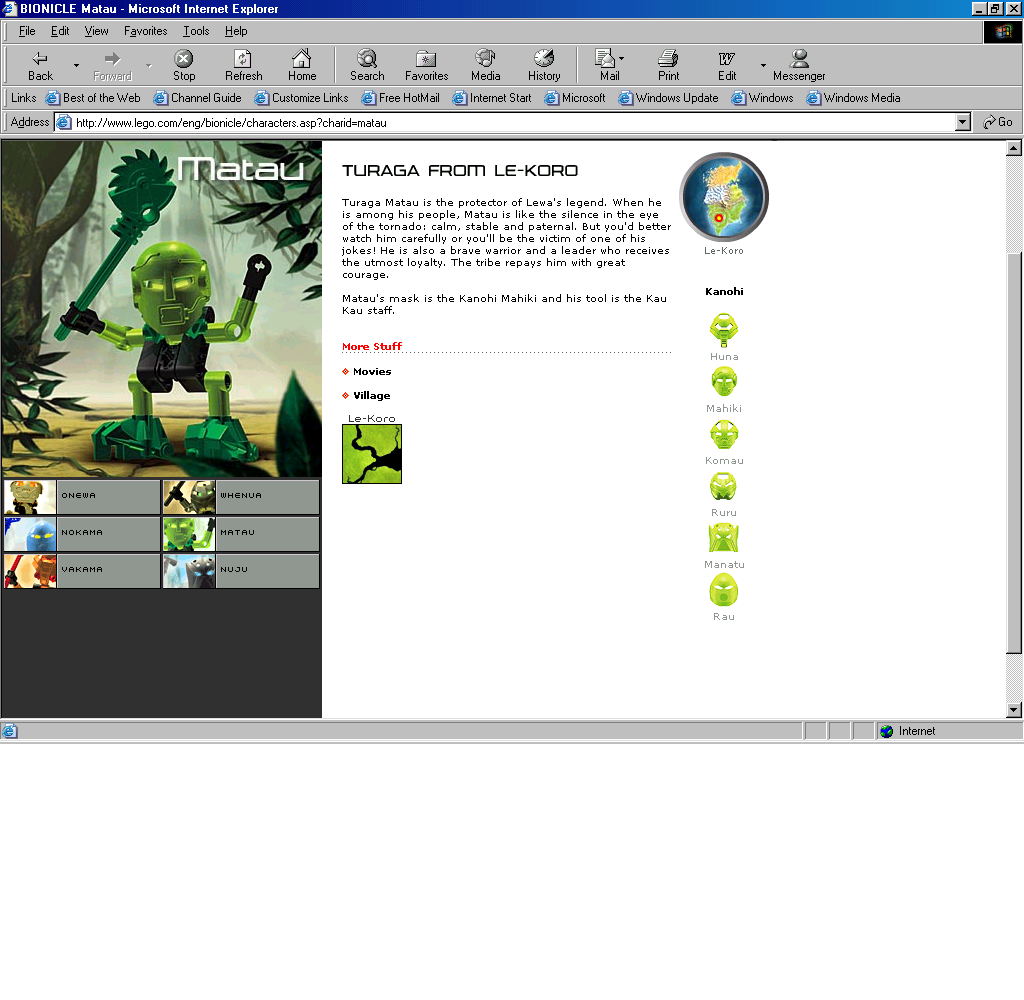1024x1000 pixels.
Task: Open Channel Guide links bar item
Action: 197,98
